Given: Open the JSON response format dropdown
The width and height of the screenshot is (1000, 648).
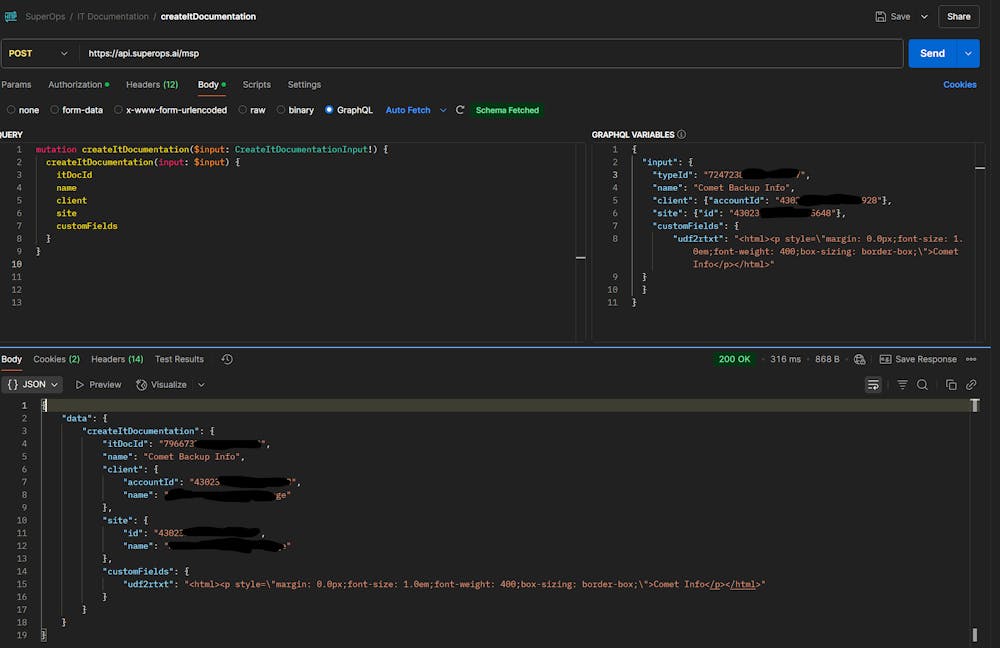Looking at the screenshot, I should tap(33, 384).
